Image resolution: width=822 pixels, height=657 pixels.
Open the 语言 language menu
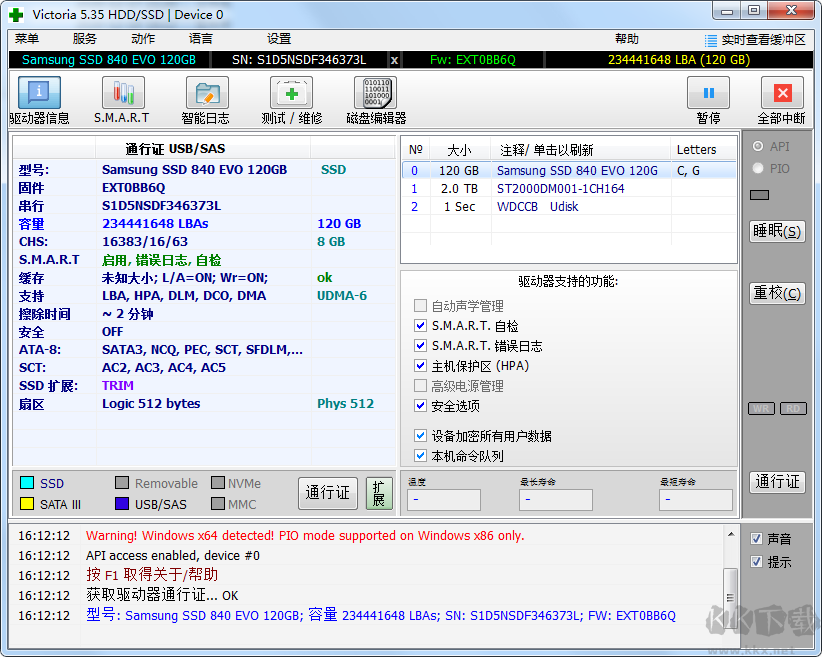pos(200,39)
